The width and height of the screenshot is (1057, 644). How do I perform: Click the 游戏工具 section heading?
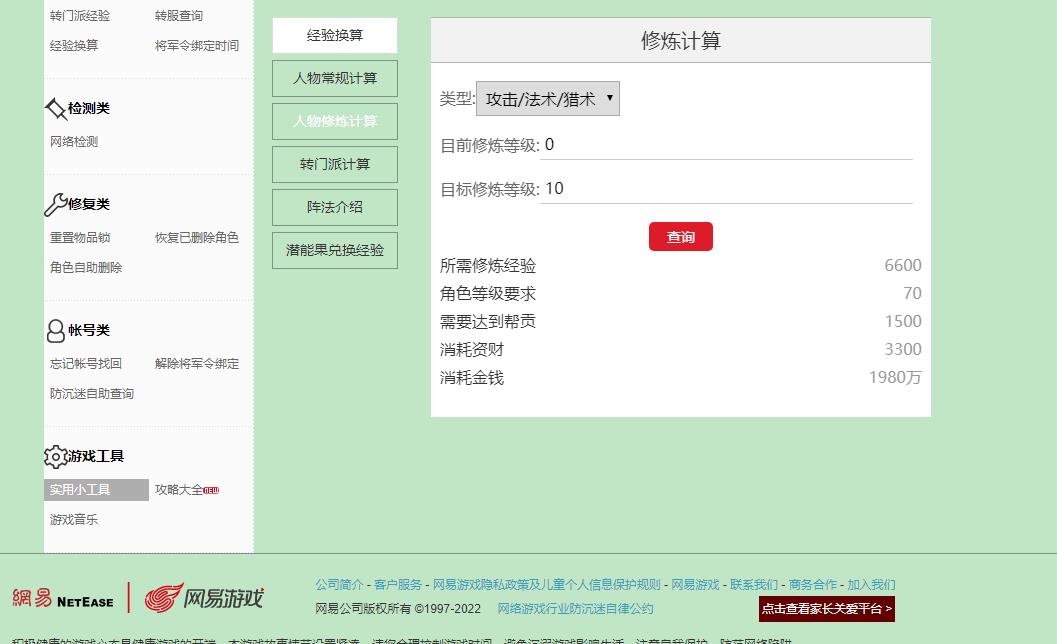(96, 457)
